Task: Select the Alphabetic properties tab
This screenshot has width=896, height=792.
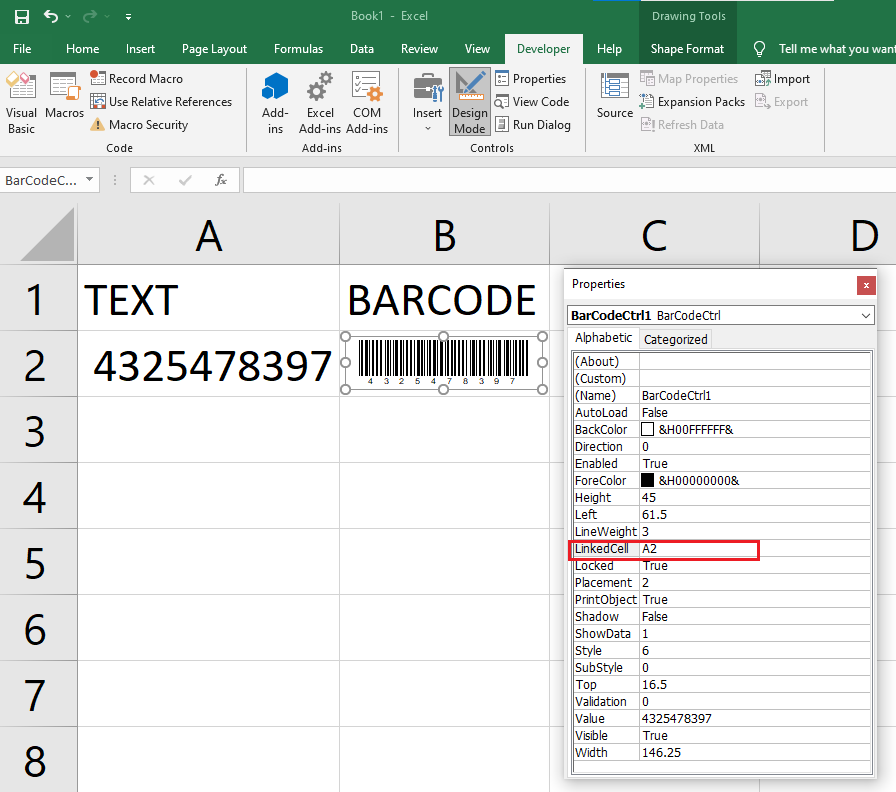Action: click(603, 338)
